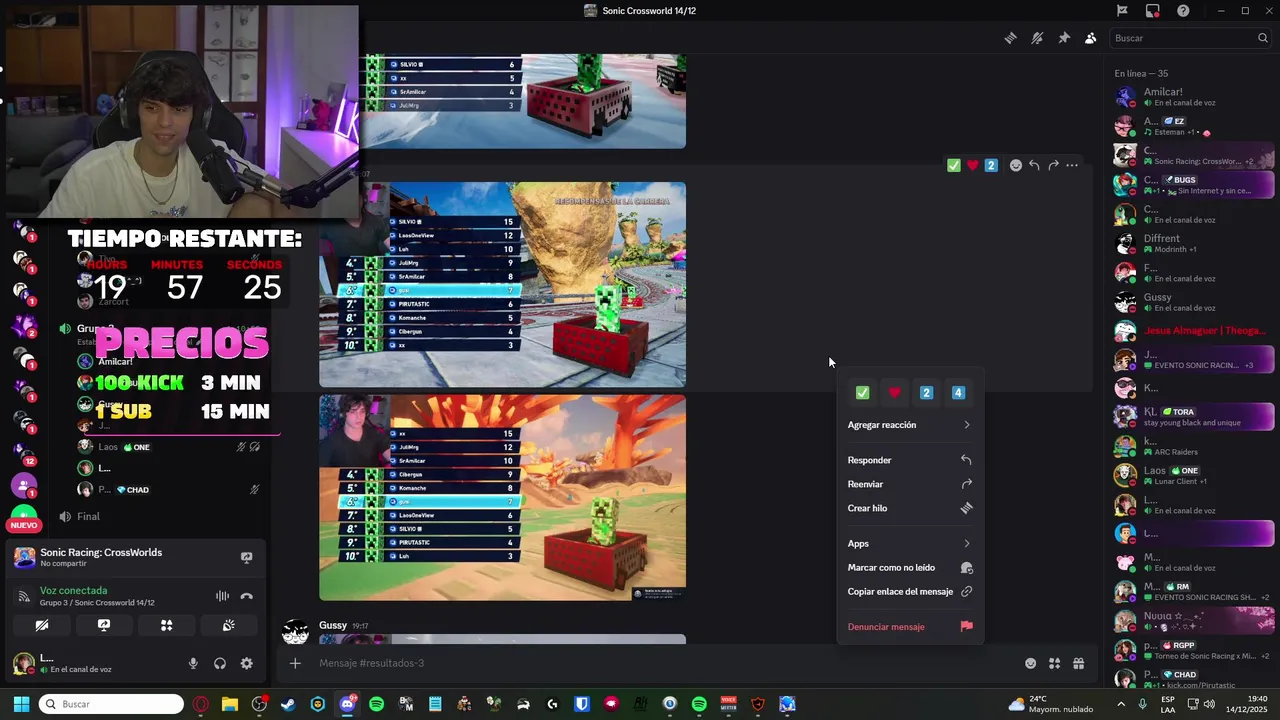Pick the number 4 emoji in context menu
This screenshot has width=1280, height=720.
(x=958, y=393)
